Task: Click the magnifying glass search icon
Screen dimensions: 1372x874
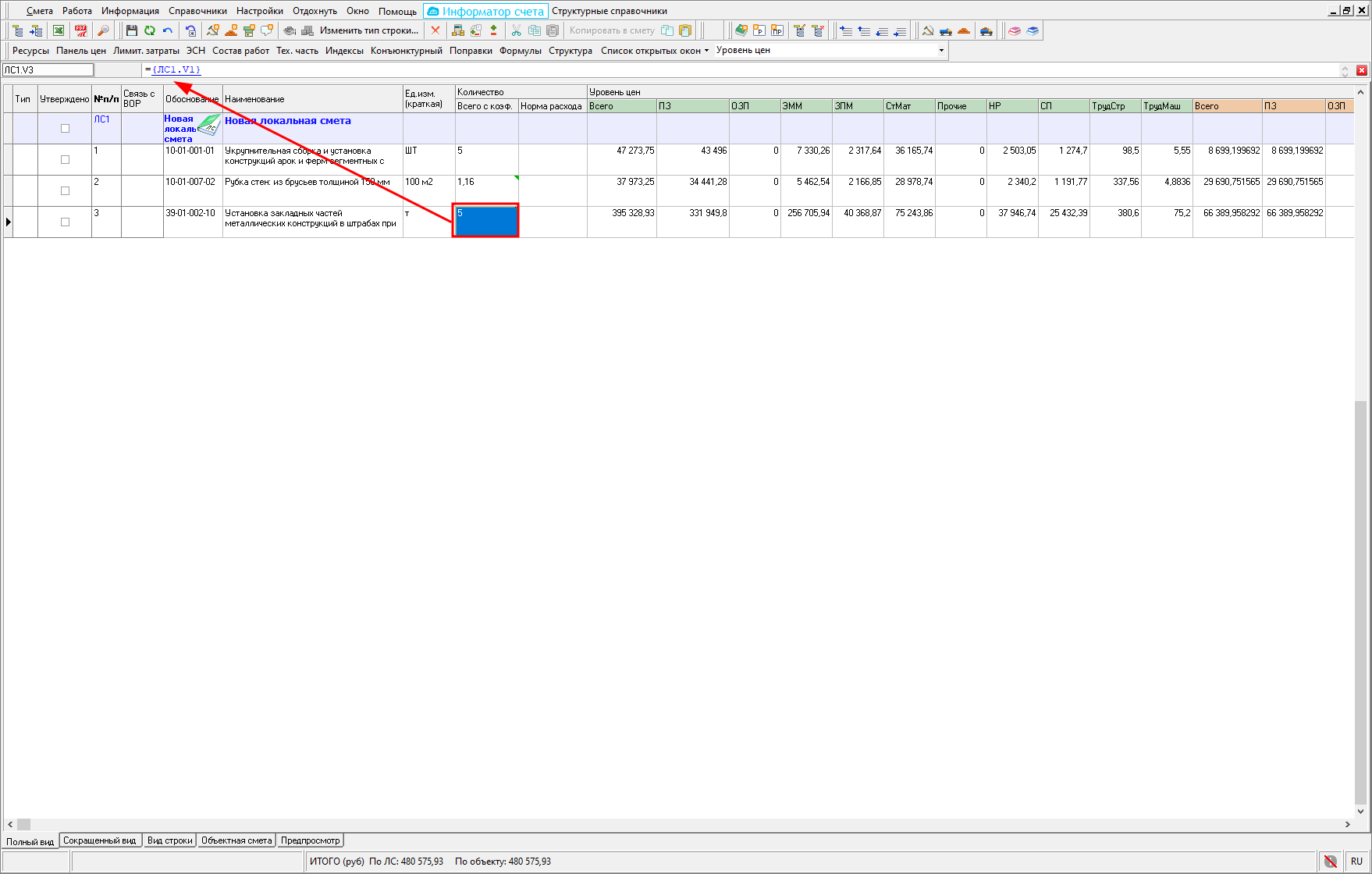Action: pos(103,30)
